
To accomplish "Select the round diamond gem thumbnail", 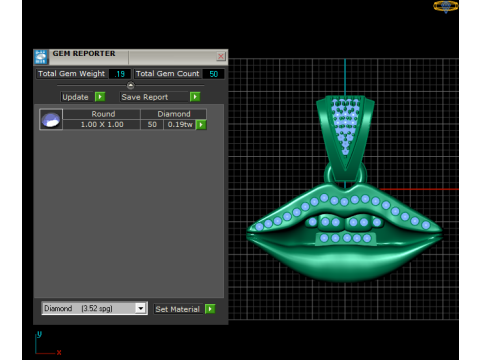I will 51,119.
